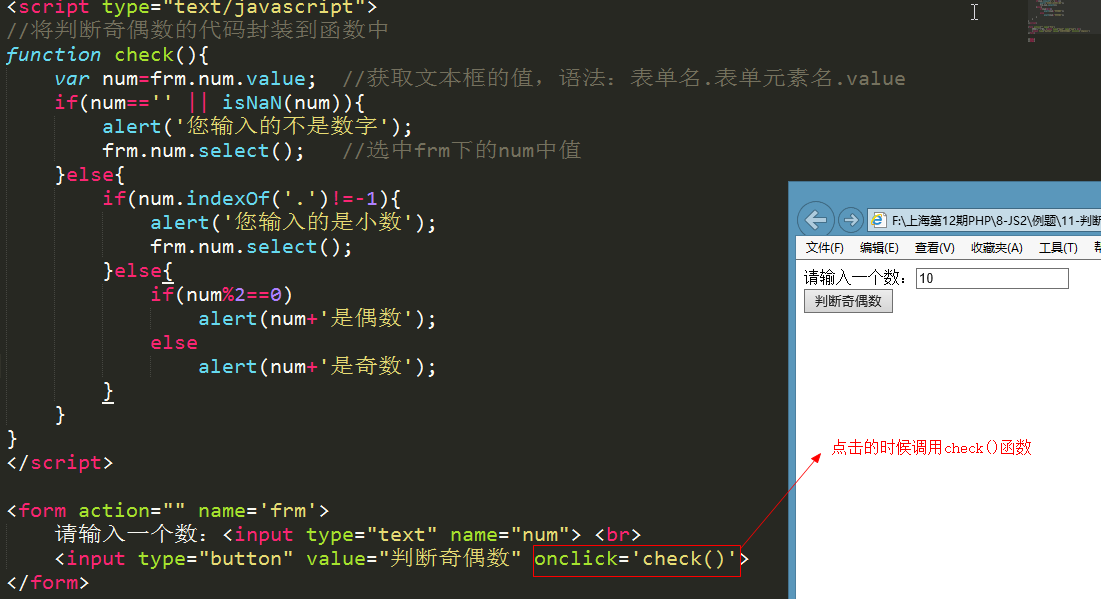This screenshot has height=599, width=1101.
Task: Place cursor on the function keyword
Action: click(x=53, y=55)
